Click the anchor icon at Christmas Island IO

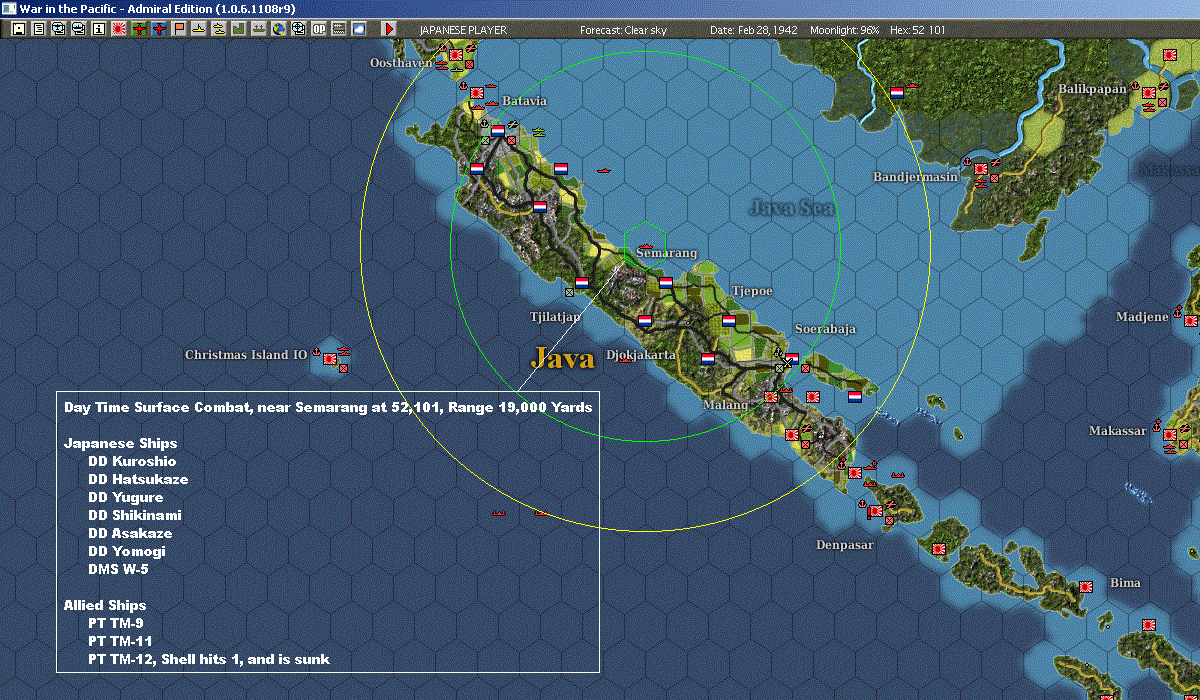pyautogui.click(x=317, y=352)
